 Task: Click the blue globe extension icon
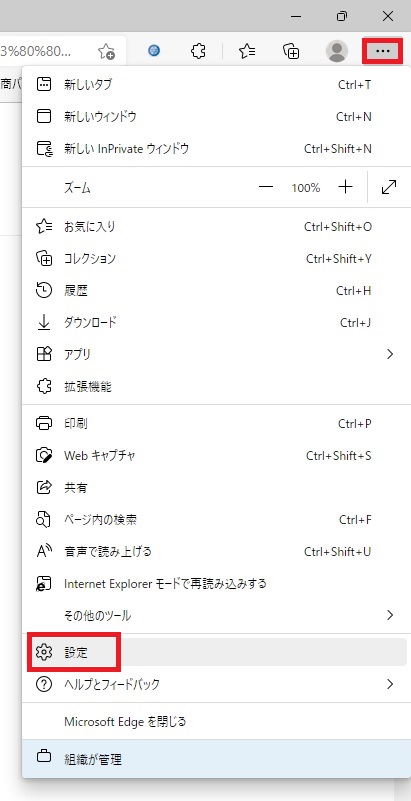click(154, 50)
